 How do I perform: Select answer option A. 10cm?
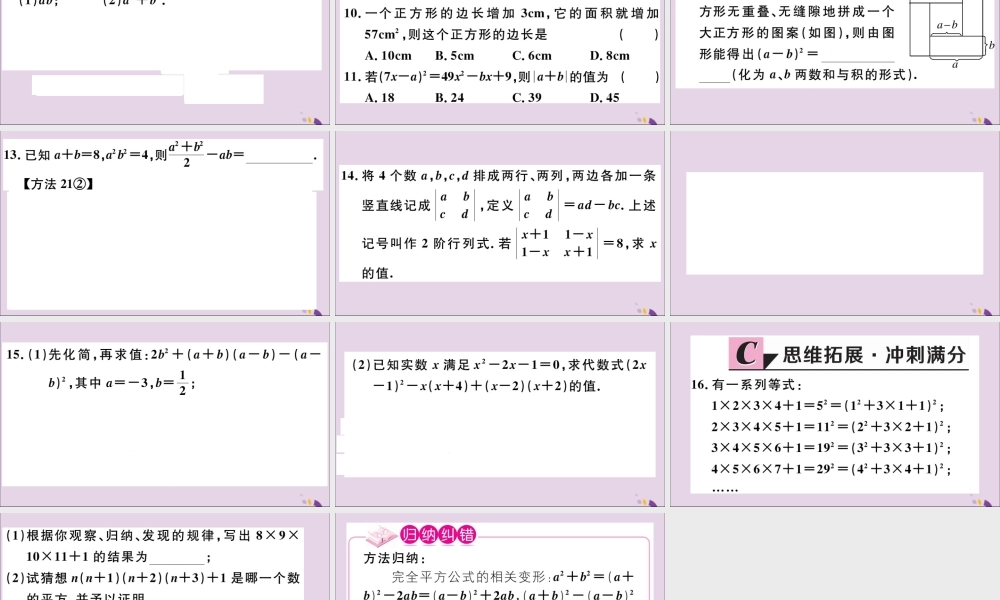[388, 55]
